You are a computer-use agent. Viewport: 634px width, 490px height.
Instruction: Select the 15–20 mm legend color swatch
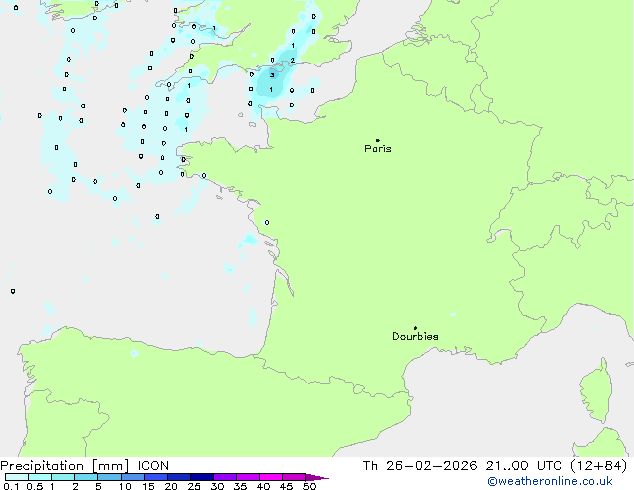pyautogui.click(x=156, y=477)
